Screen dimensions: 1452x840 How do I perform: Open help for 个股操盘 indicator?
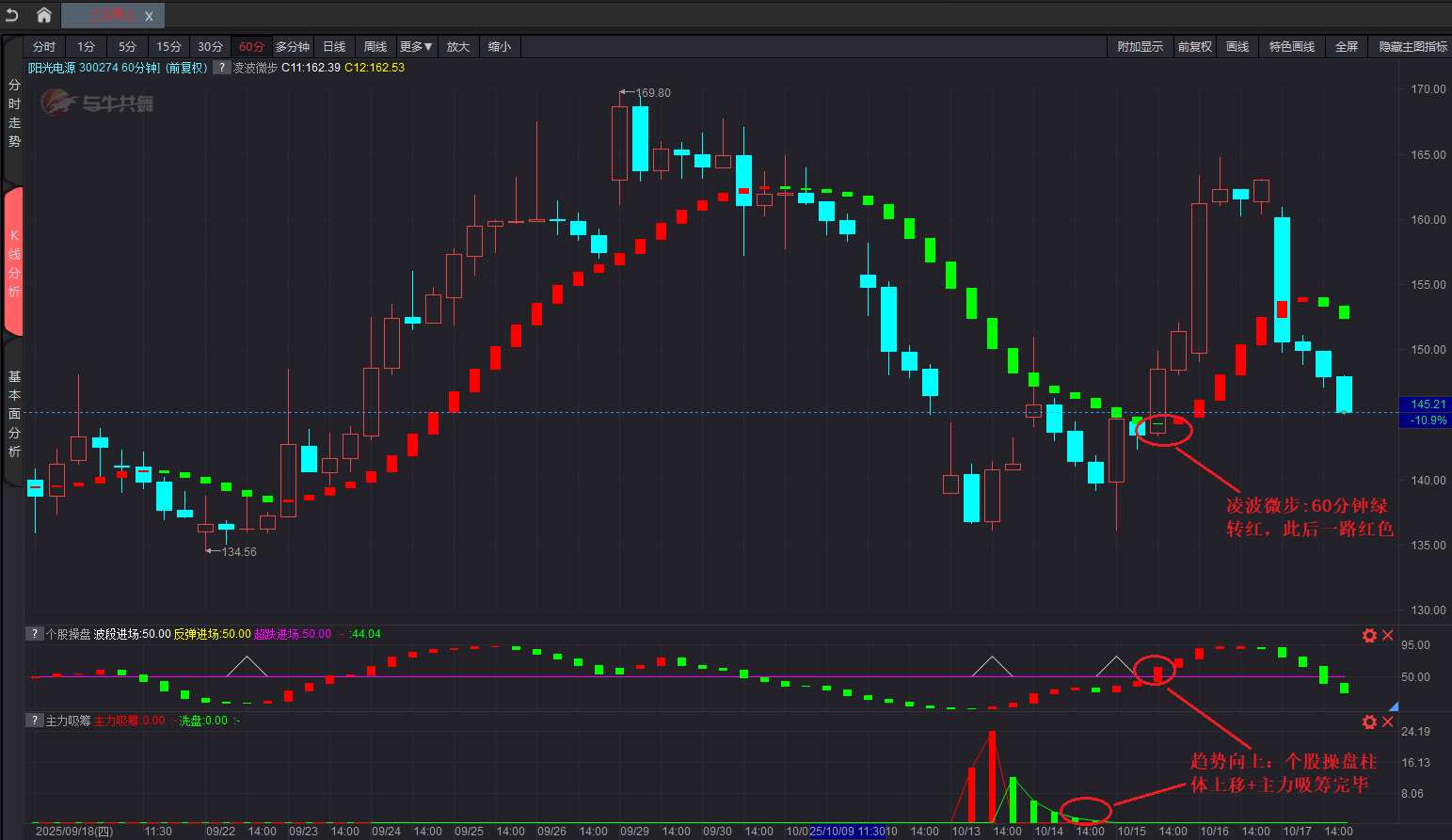click(x=35, y=634)
